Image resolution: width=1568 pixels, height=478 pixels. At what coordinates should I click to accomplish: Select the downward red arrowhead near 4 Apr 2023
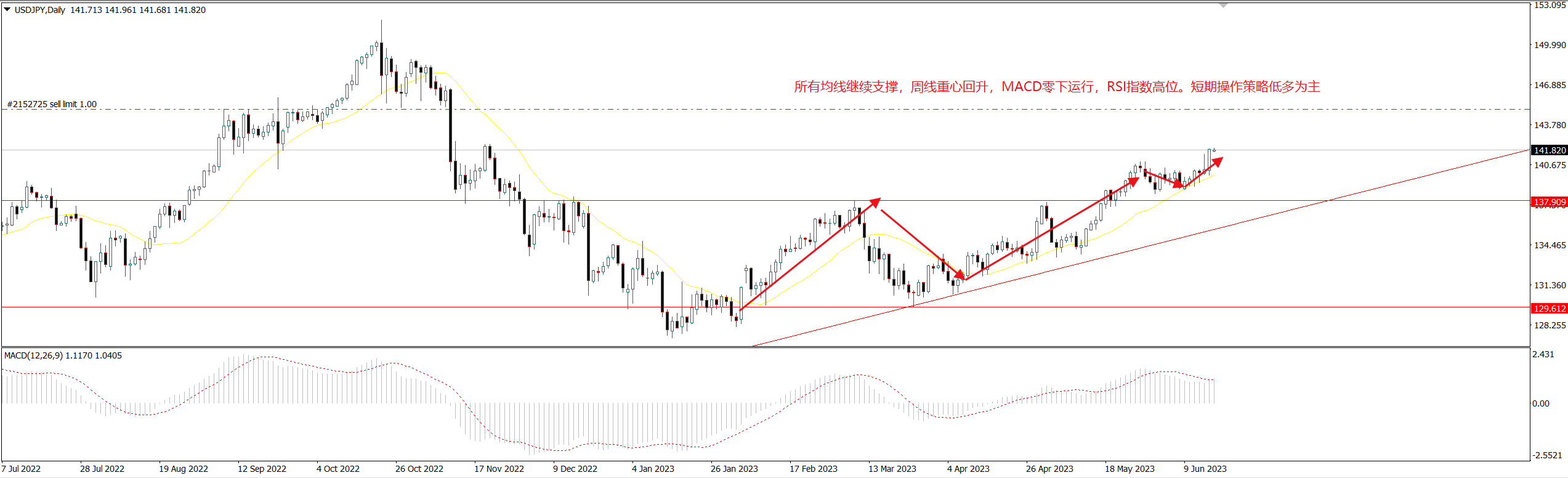(960, 275)
